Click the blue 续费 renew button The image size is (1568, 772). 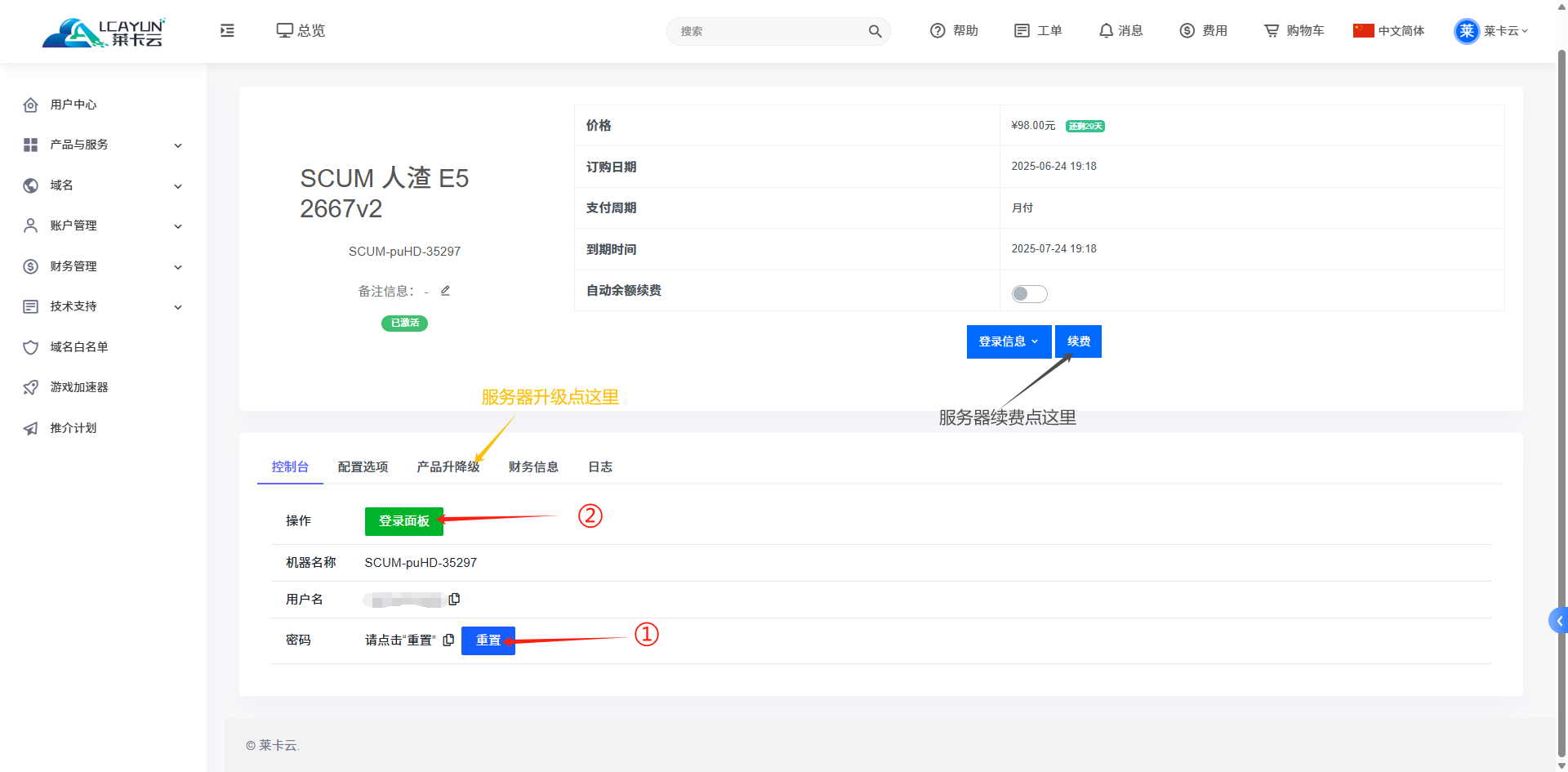coord(1078,341)
